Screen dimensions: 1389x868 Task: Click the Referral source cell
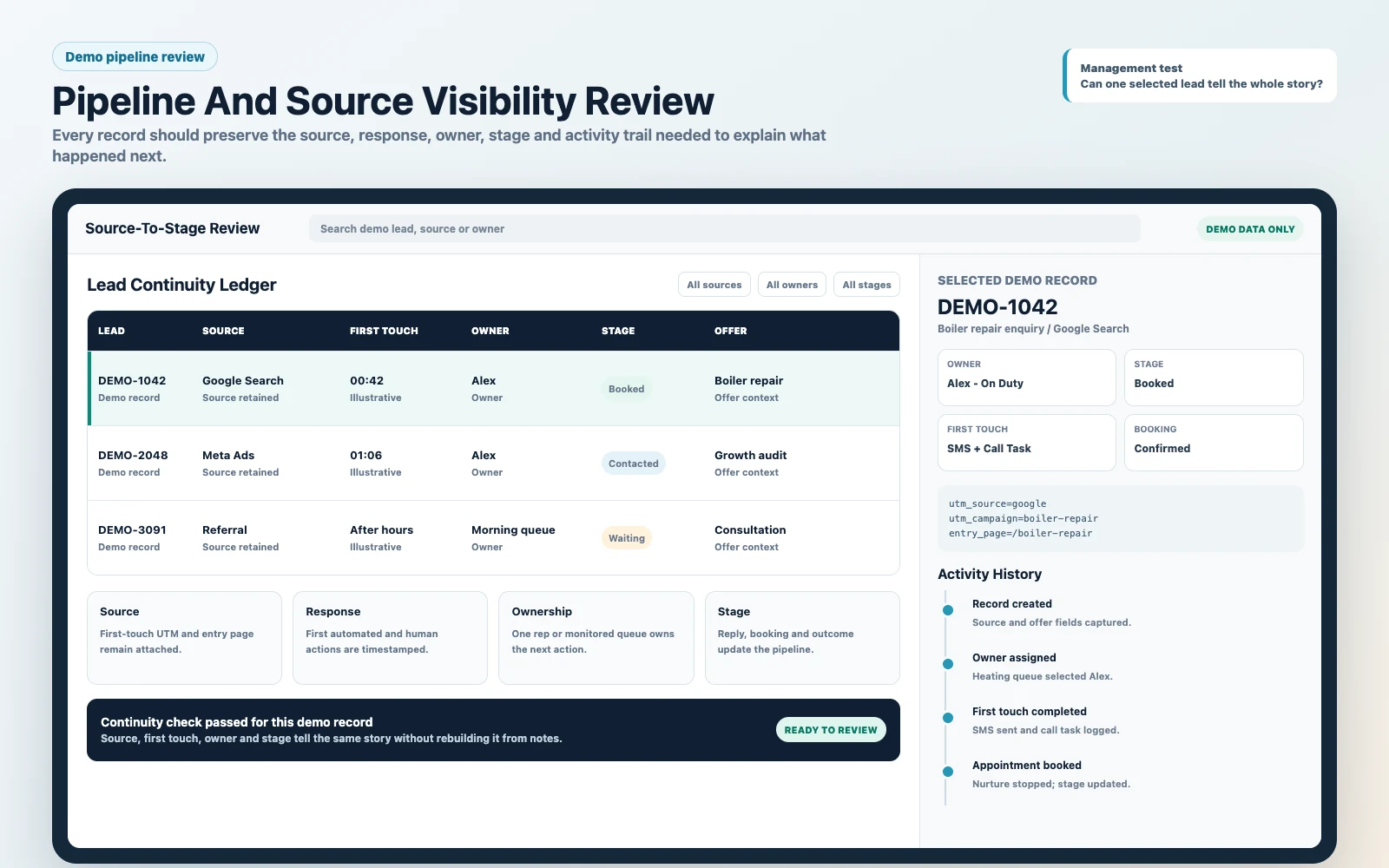[x=240, y=537]
